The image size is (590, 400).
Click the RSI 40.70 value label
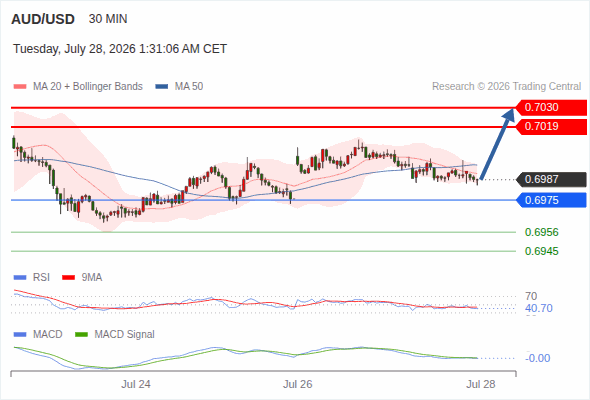click(x=539, y=309)
